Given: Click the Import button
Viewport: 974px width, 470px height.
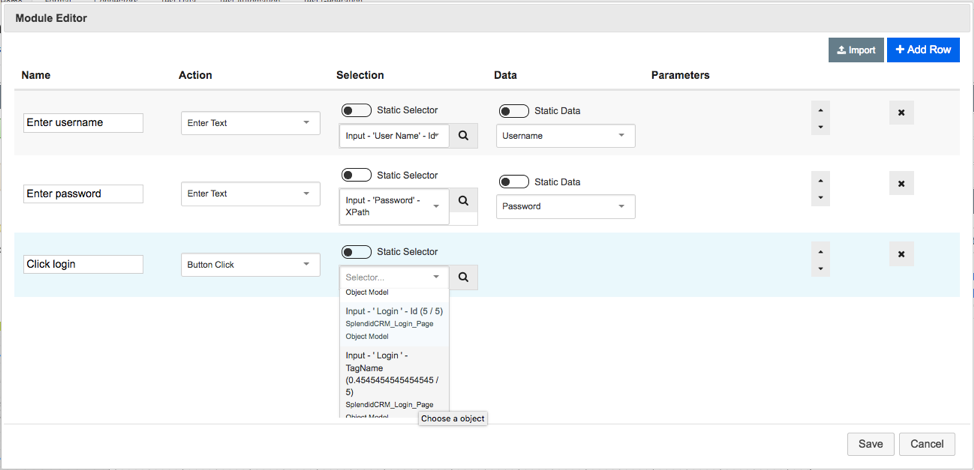Looking at the screenshot, I should pos(856,50).
